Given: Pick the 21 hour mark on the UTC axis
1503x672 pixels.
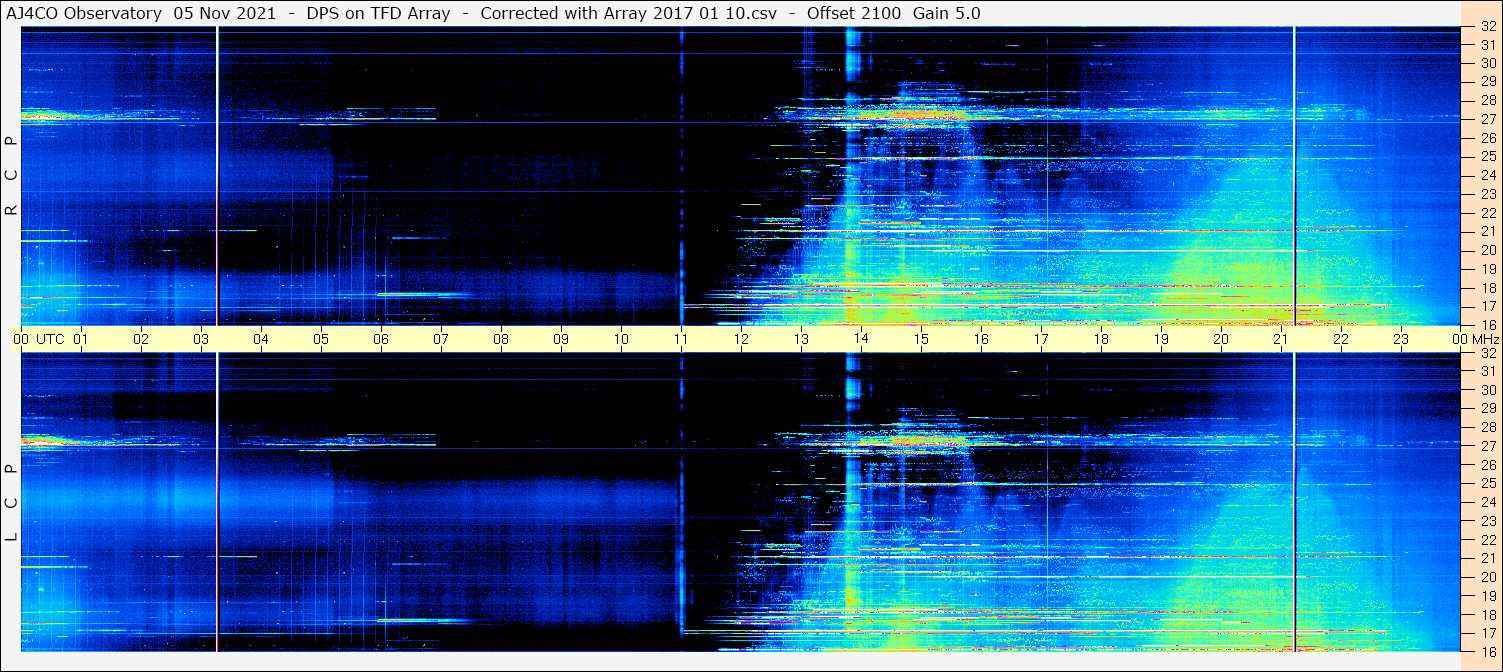Looking at the screenshot, I should click(1281, 339).
